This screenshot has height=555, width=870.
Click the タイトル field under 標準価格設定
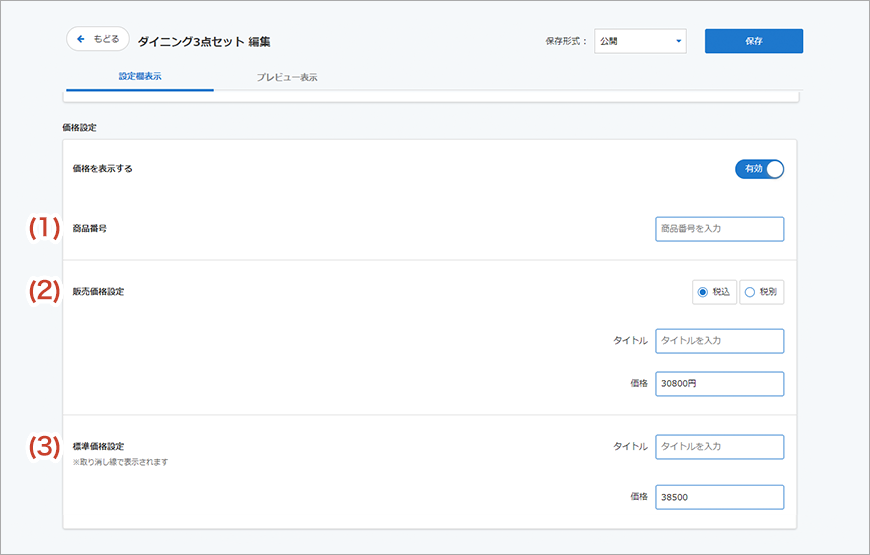(719, 447)
